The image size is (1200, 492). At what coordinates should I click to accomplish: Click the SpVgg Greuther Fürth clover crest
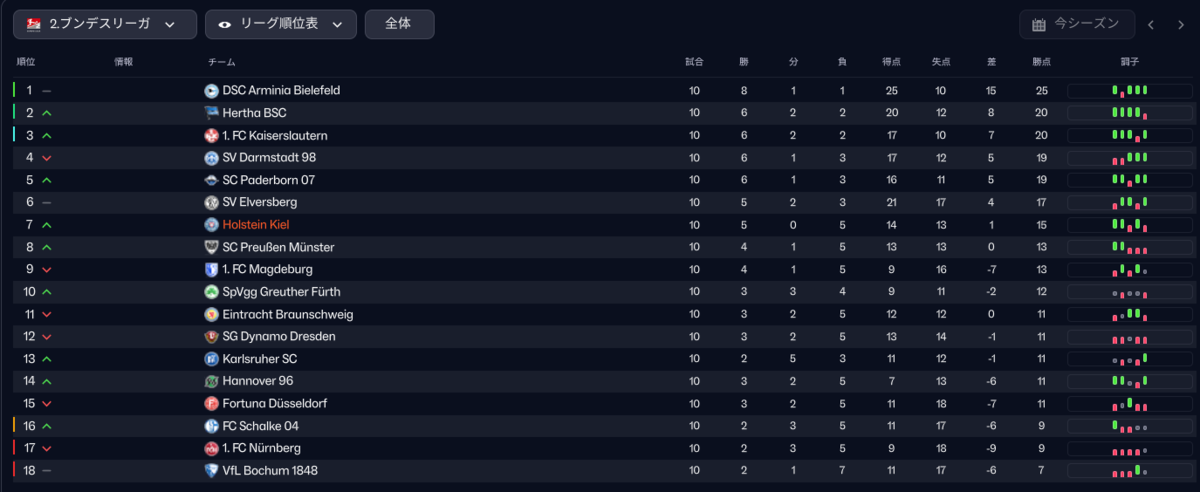point(211,292)
